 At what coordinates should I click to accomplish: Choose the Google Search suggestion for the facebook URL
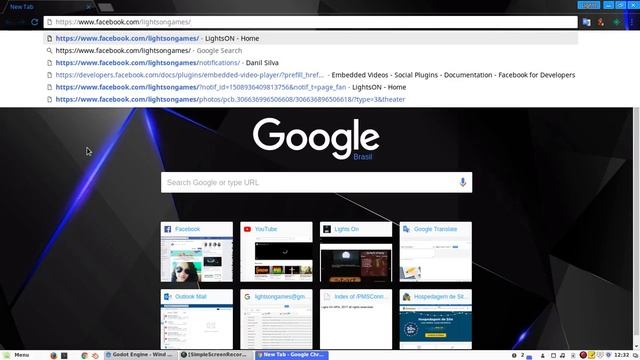click(311, 51)
